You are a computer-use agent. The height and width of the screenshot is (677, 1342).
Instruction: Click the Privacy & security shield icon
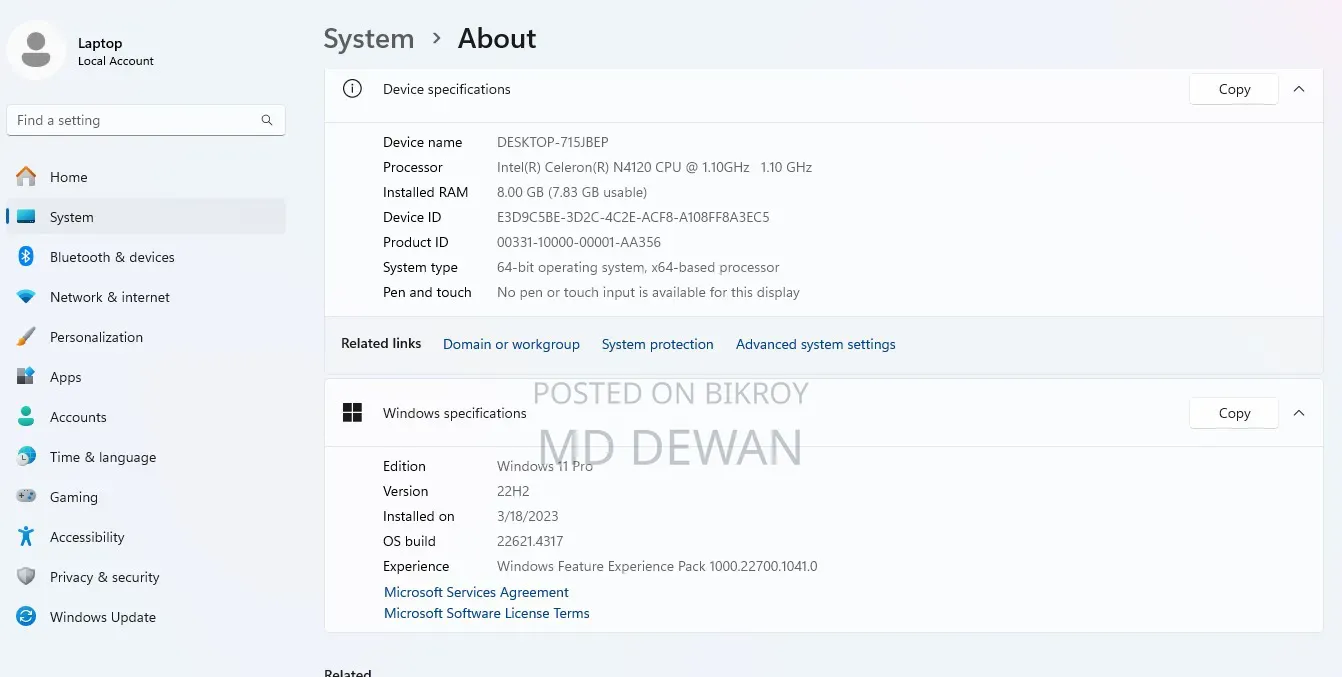point(26,577)
